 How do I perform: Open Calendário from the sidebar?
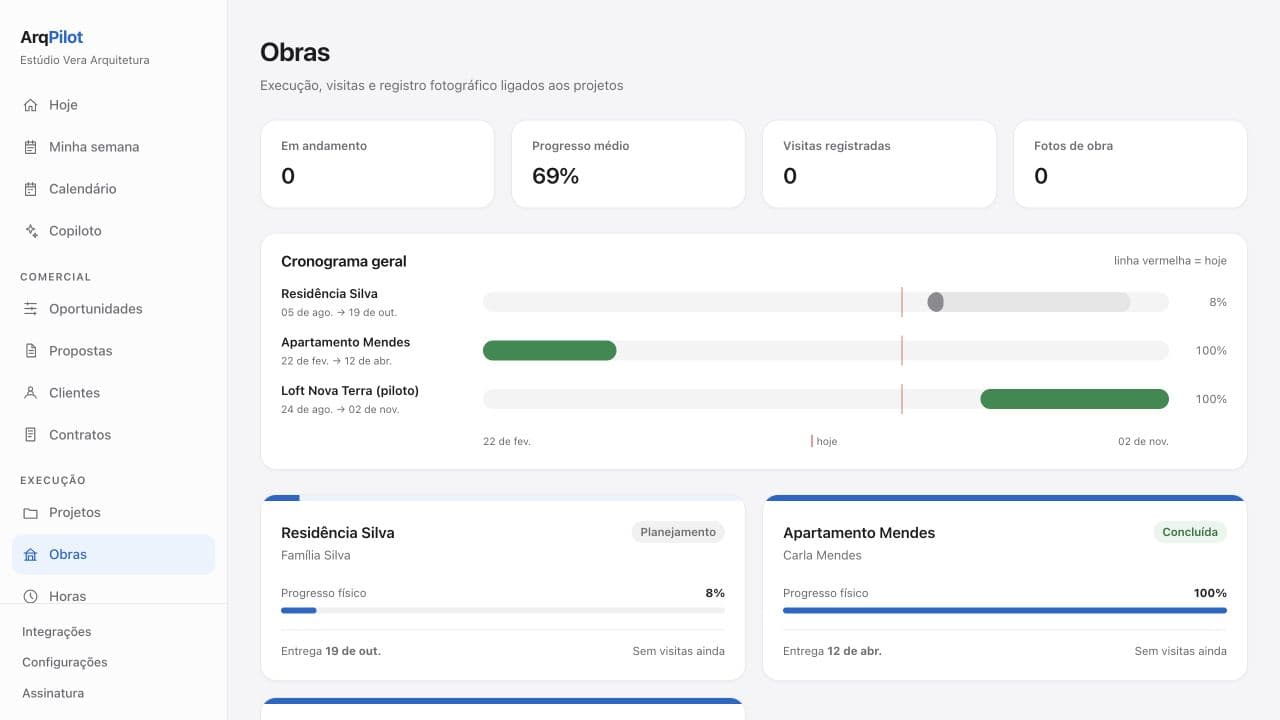pyautogui.click(x=113, y=189)
